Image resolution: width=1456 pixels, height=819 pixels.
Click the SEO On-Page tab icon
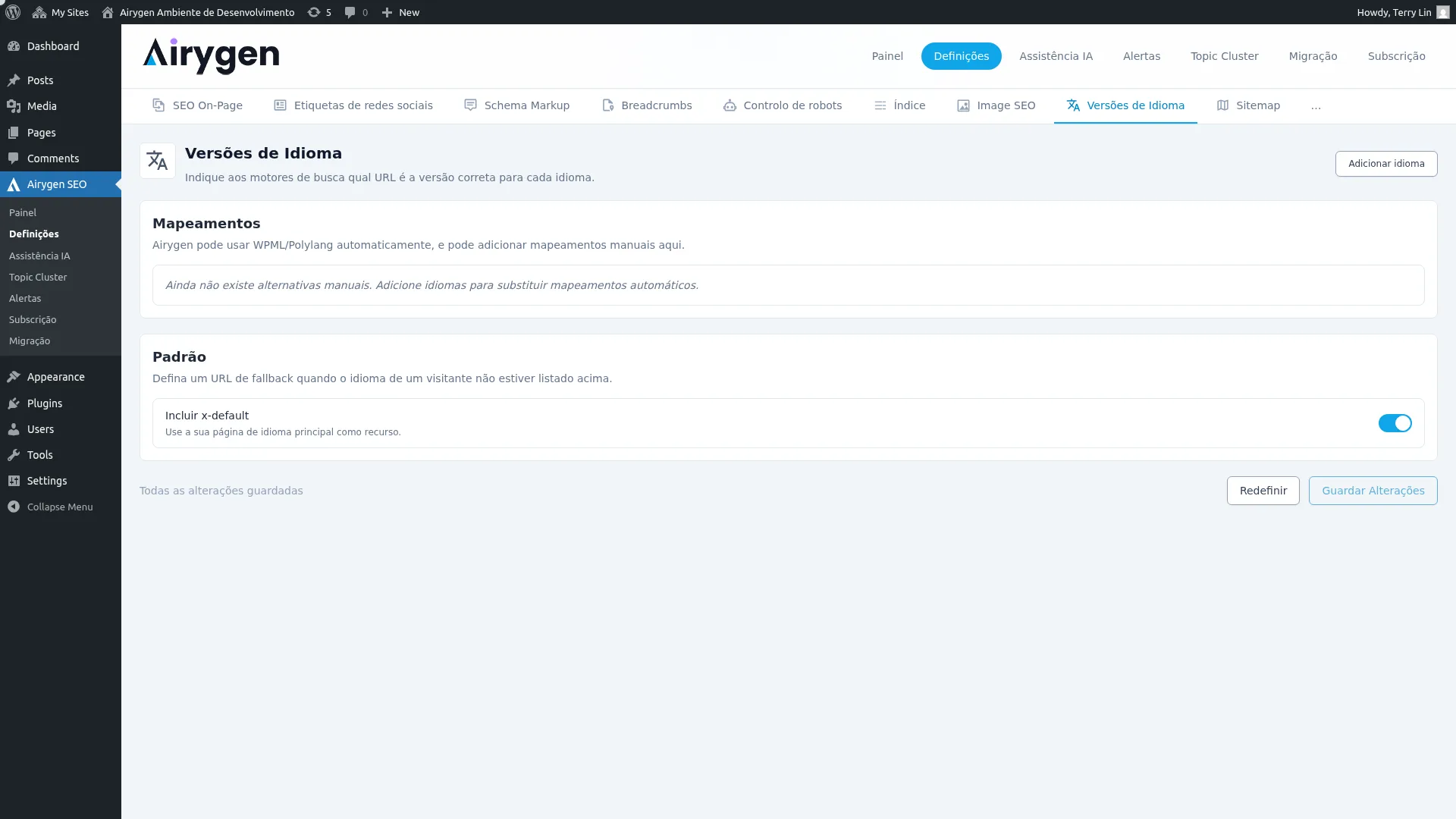click(x=158, y=105)
